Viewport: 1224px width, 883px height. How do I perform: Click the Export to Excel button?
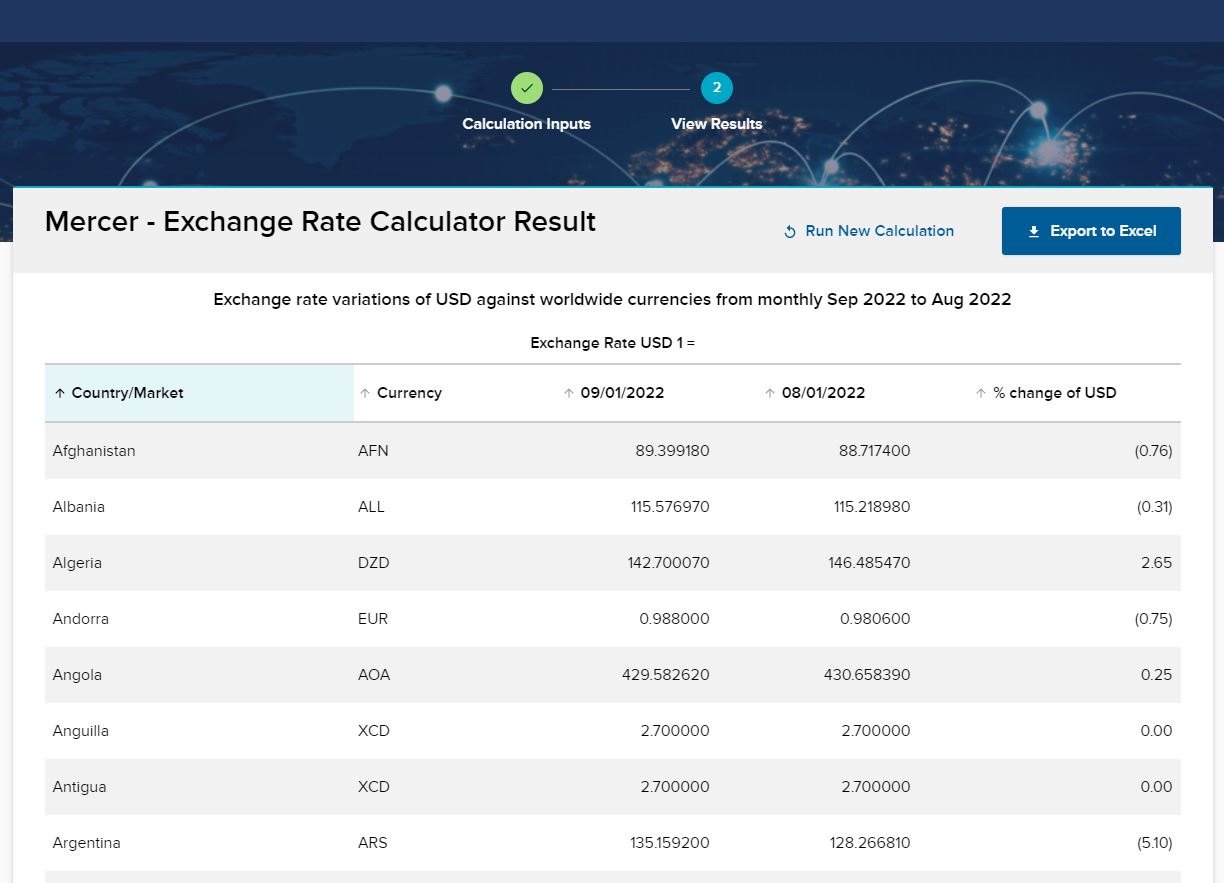pos(1091,231)
